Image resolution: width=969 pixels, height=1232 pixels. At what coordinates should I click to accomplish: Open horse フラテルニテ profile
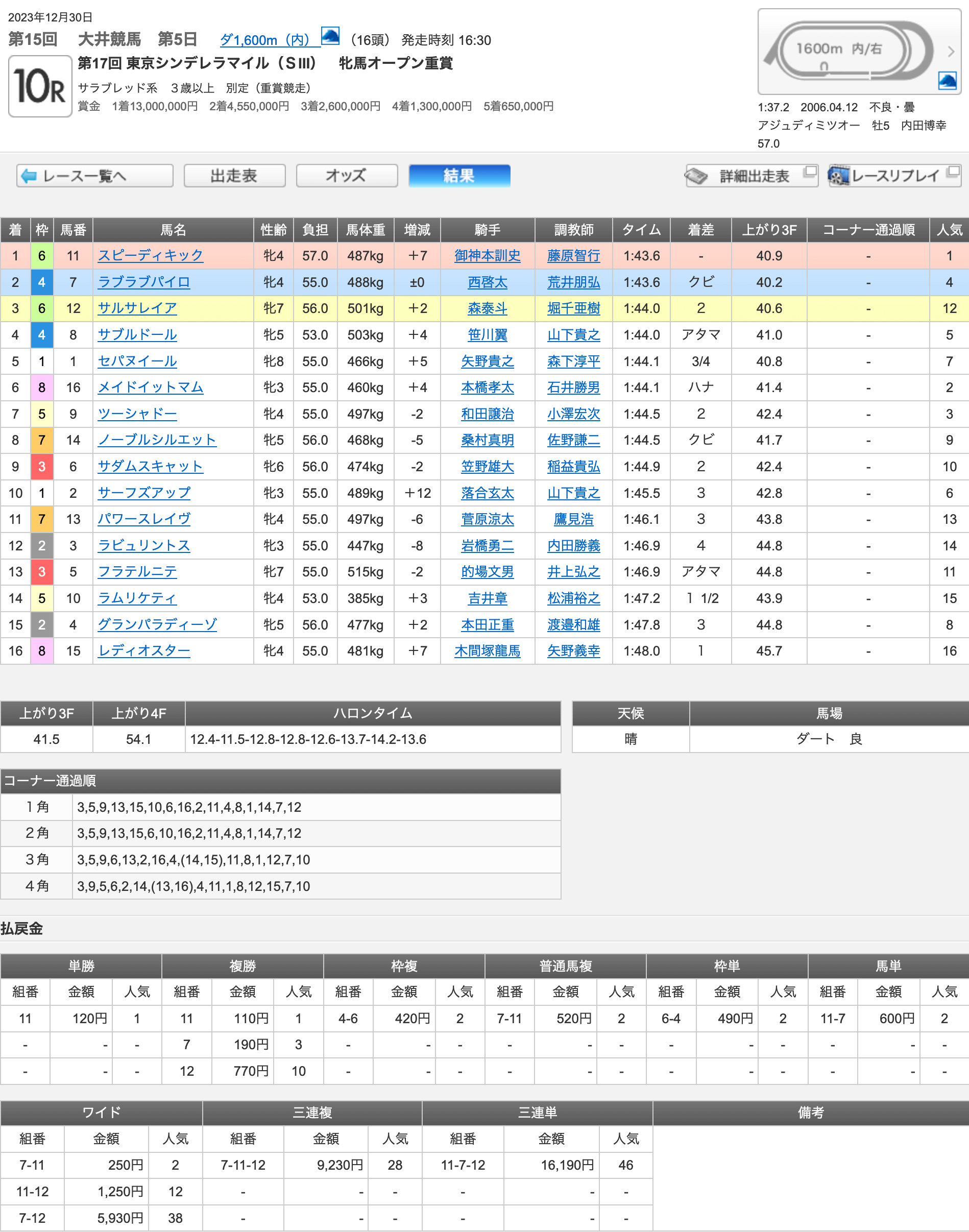click(x=137, y=572)
